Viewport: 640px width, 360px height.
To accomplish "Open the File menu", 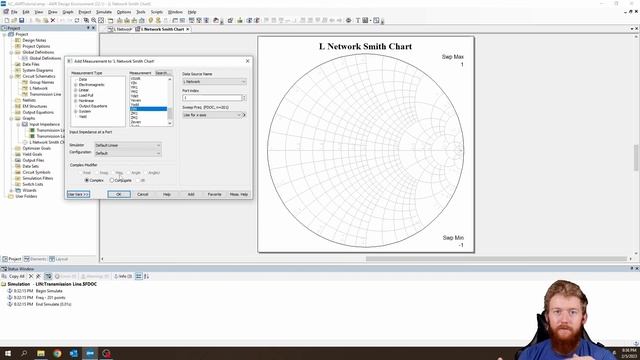I will (14, 12).
